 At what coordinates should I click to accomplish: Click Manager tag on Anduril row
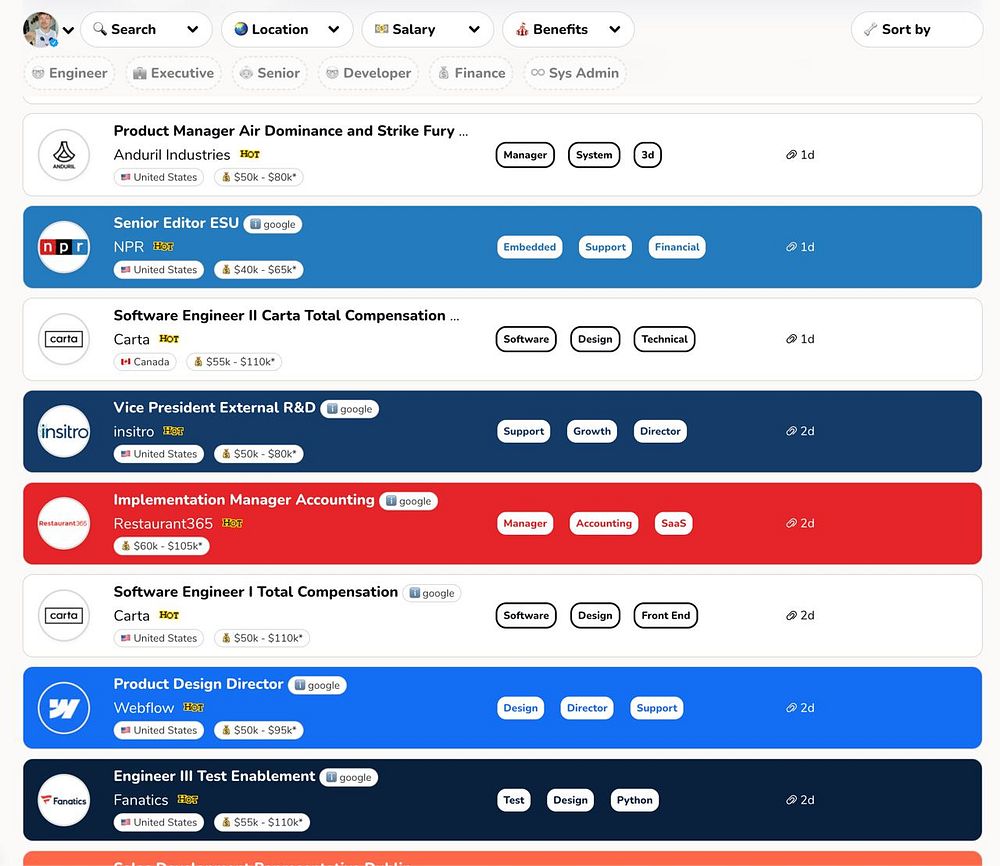[525, 155]
